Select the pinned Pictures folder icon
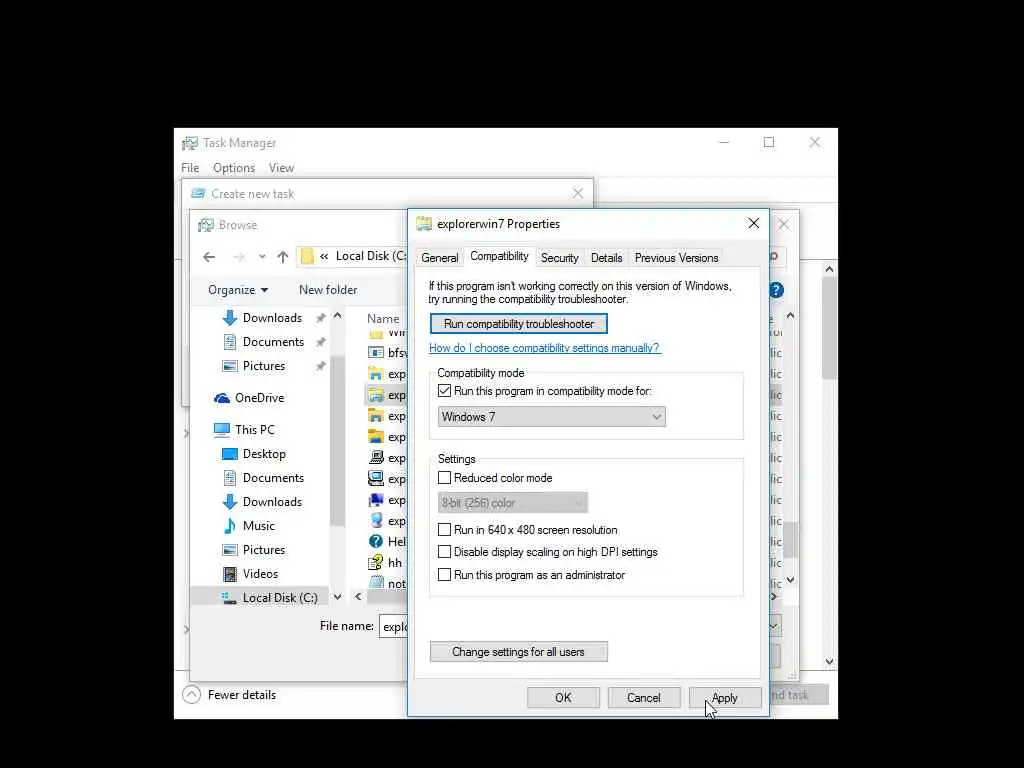 pyautogui.click(x=229, y=366)
